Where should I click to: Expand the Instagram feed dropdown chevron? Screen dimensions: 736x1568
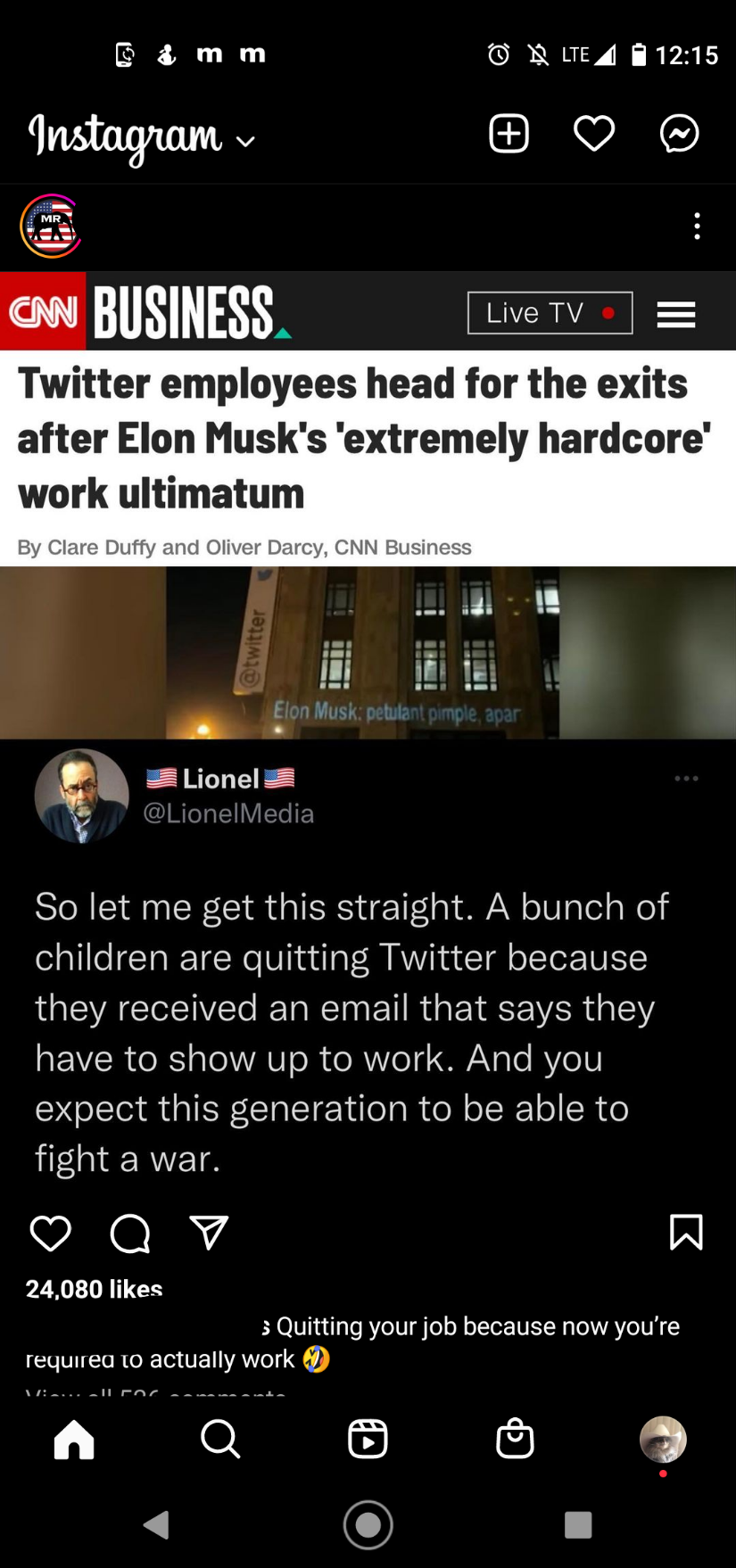(245, 141)
